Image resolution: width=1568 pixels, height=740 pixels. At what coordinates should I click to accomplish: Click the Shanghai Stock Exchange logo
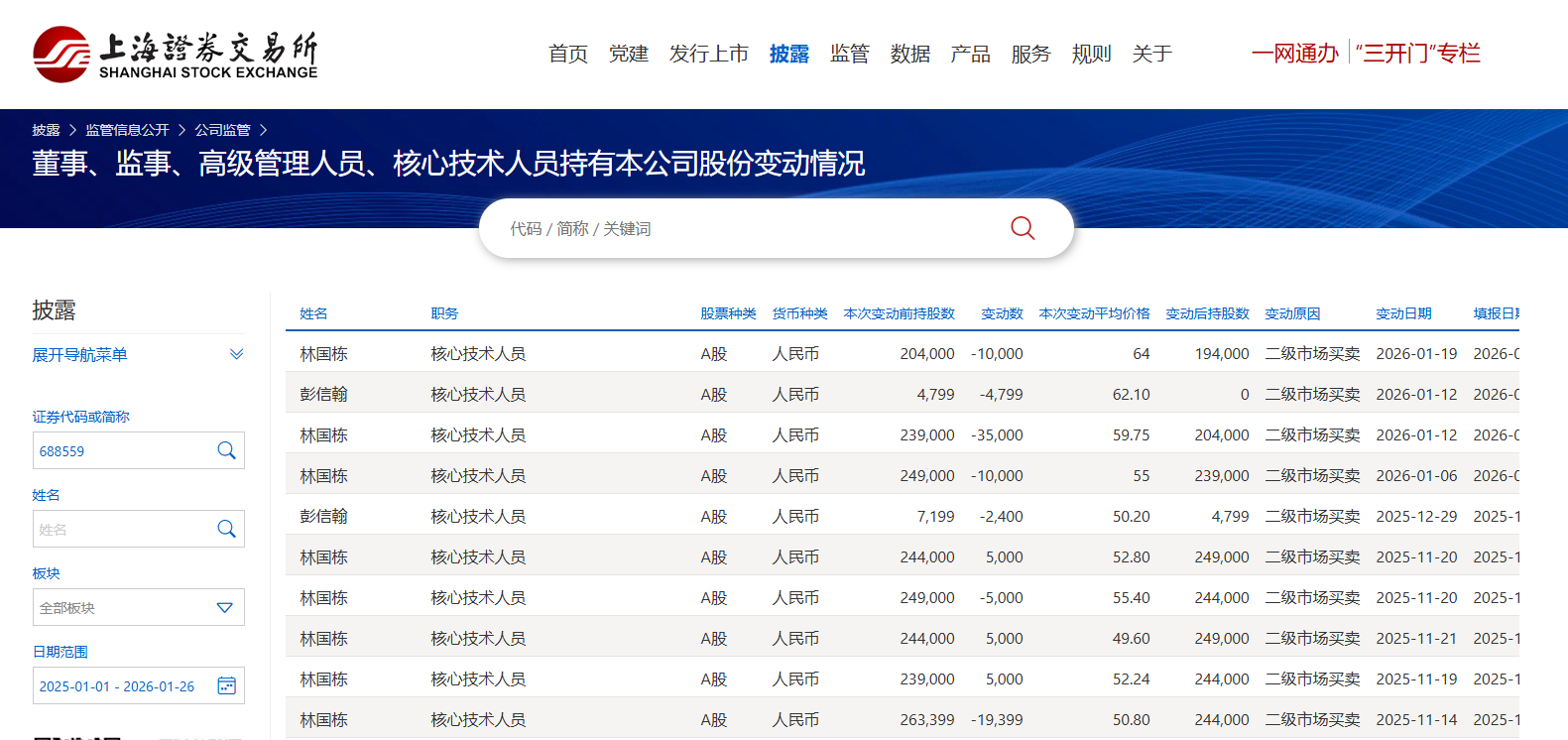(x=176, y=55)
